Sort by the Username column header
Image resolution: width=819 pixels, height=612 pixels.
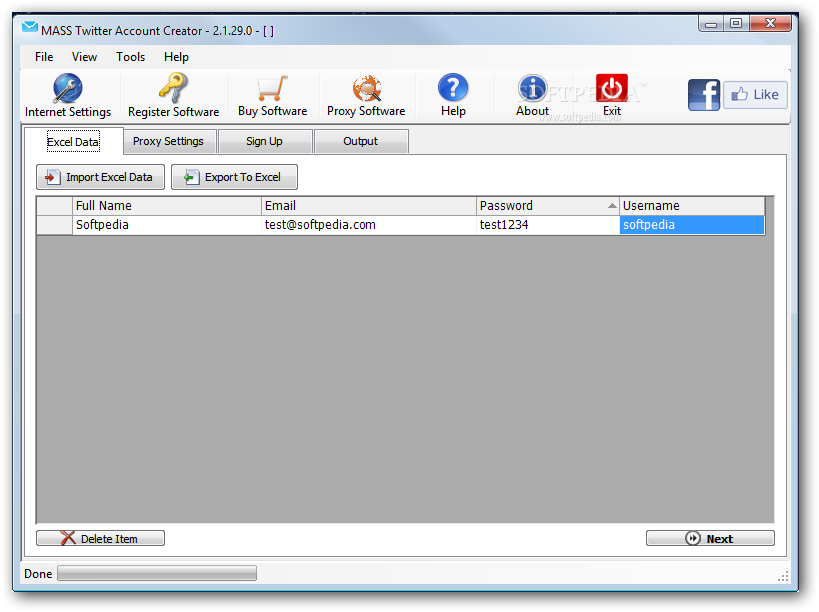click(692, 206)
